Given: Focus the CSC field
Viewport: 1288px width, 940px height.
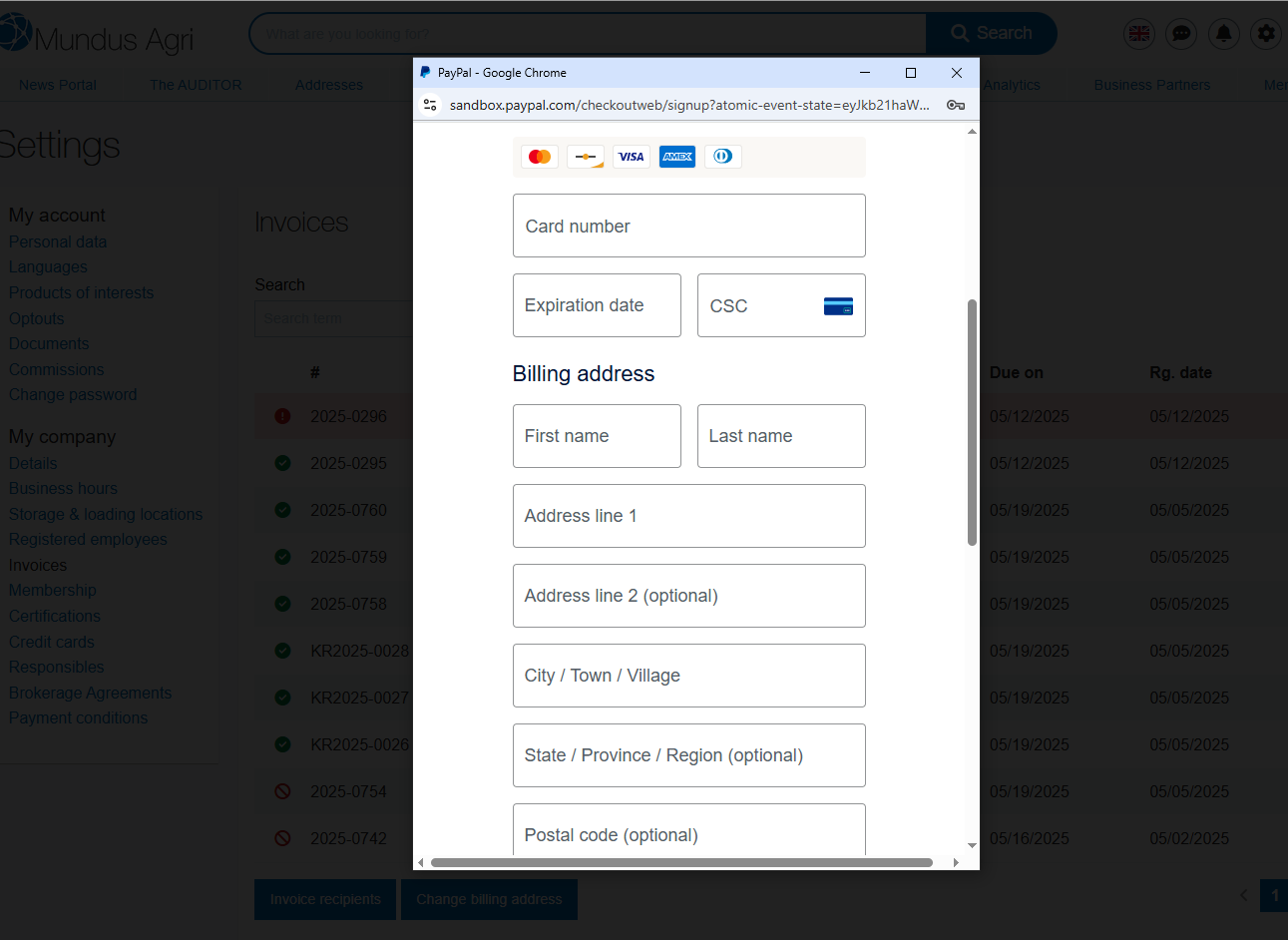Looking at the screenshot, I should pos(781,305).
